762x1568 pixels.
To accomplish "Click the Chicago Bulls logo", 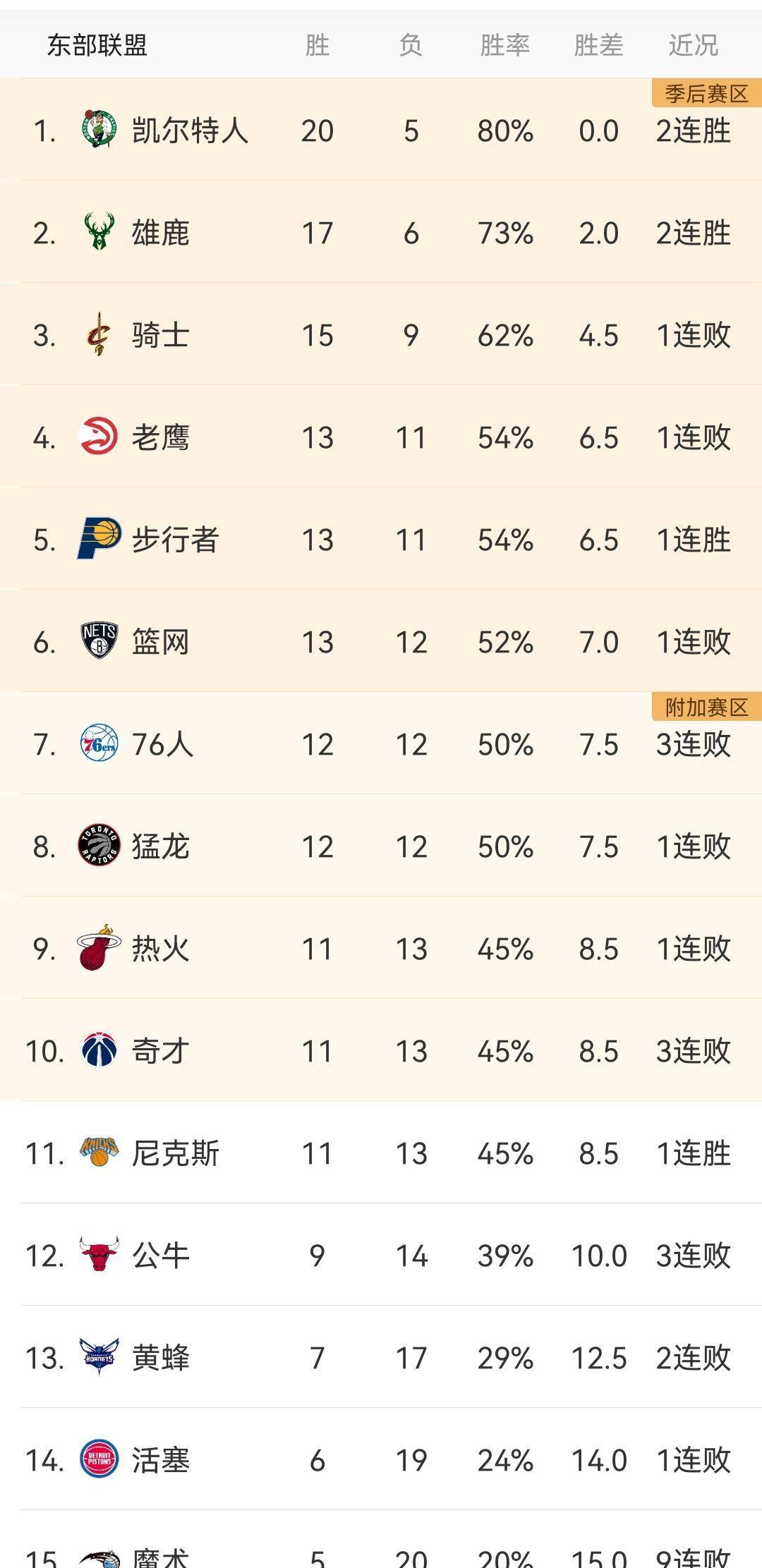I will click(x=99, y=1255).
